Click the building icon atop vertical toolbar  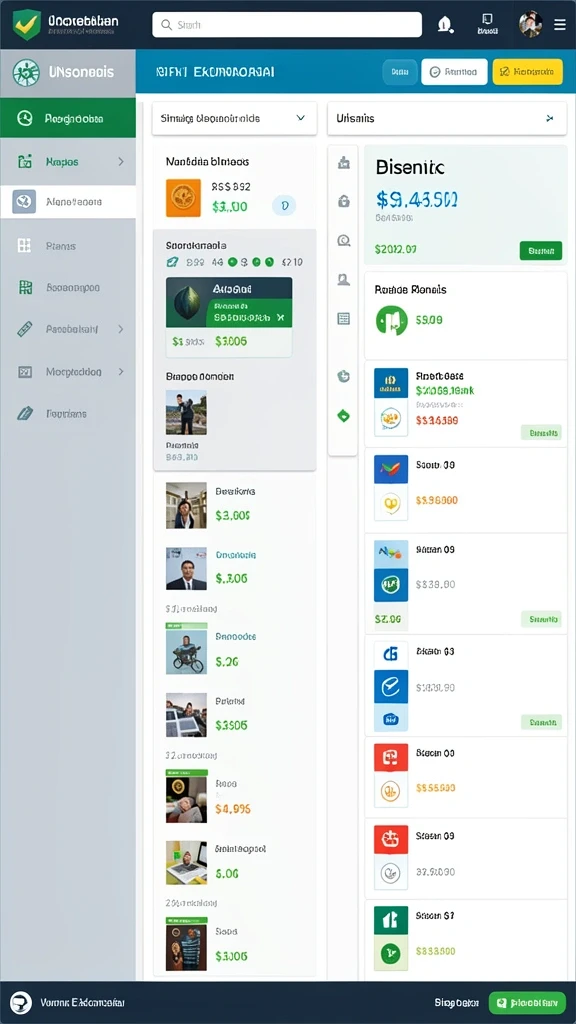click(344, 163)
